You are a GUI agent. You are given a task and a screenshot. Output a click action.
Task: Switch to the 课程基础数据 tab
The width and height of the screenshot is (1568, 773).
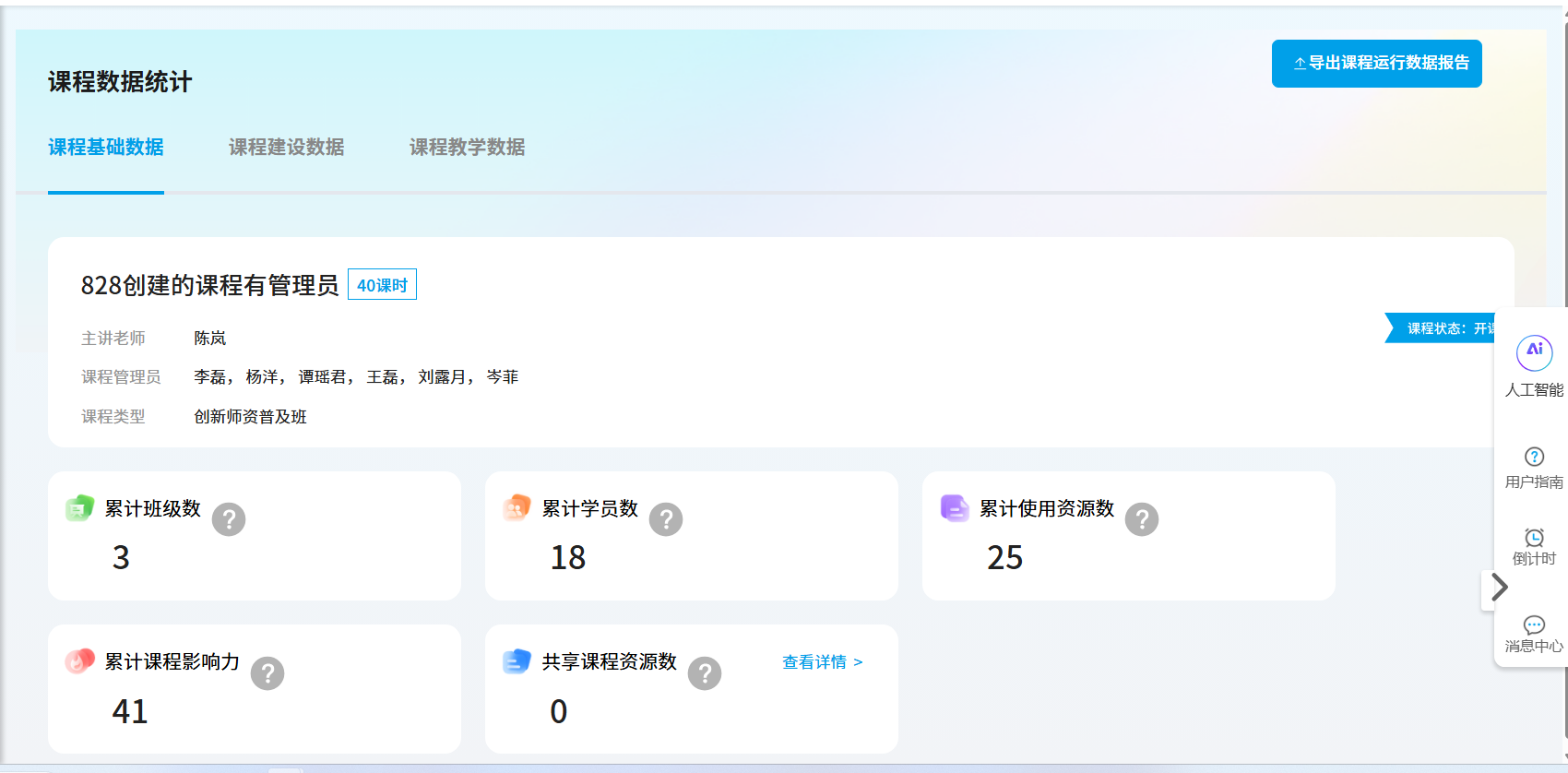pos(106,148)
